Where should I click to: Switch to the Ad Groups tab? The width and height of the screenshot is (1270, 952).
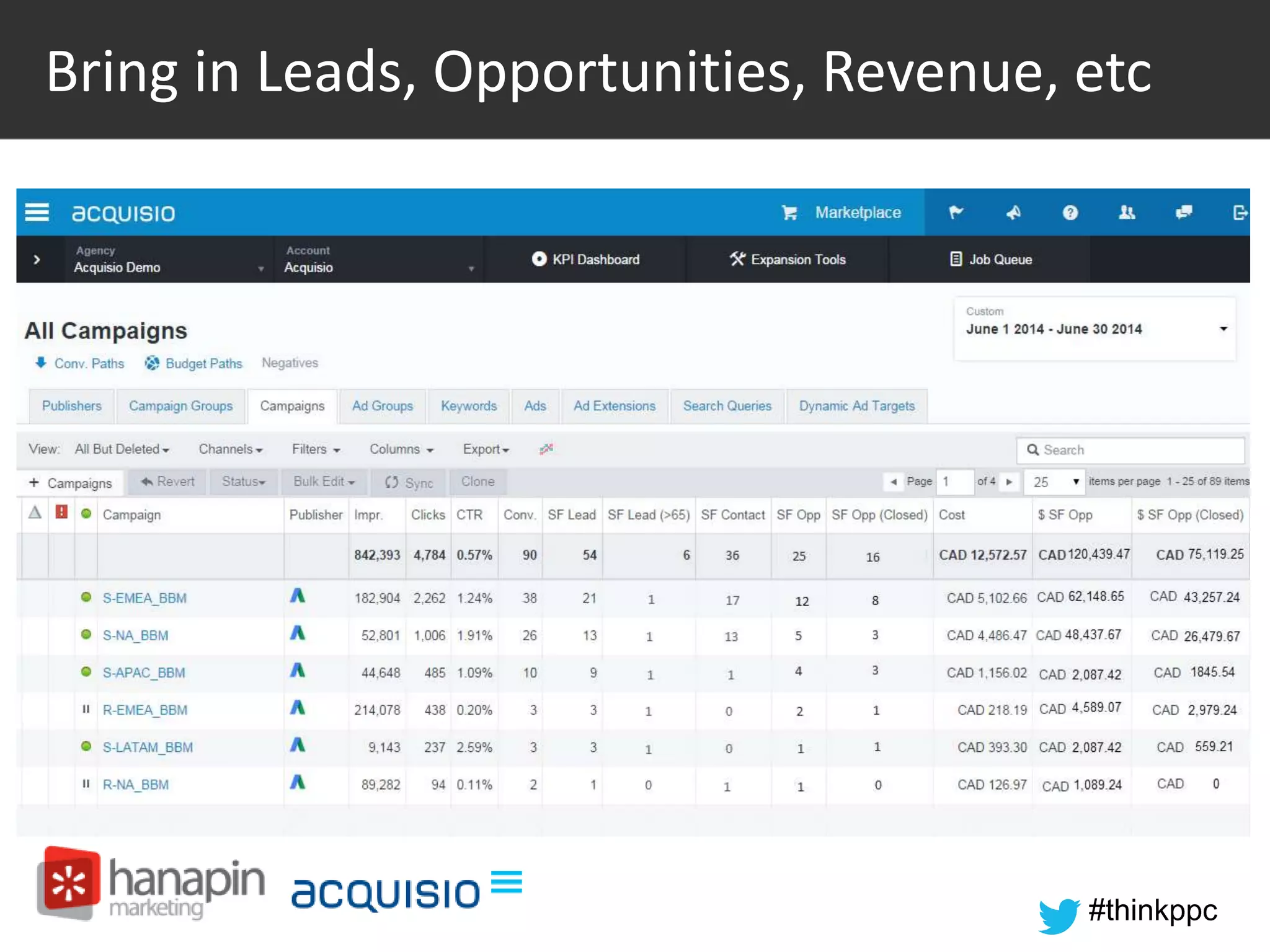pyautogui.click(x=383, y=406)
